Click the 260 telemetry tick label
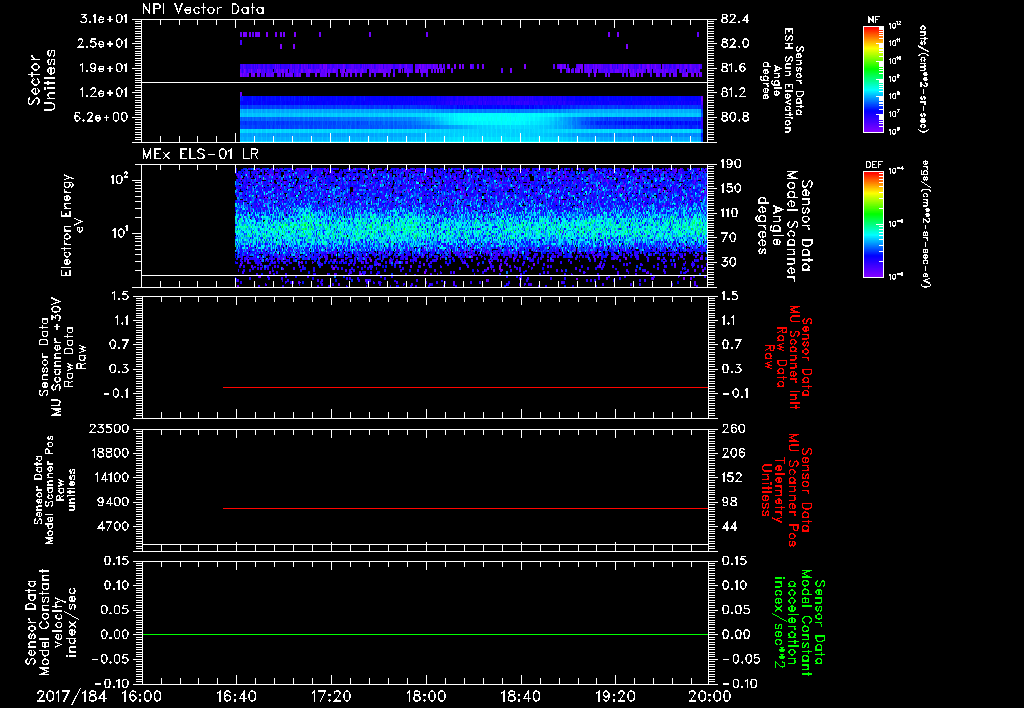Image resolution: width=1024 pixels, height=708 pixels. tap(733, 429)
